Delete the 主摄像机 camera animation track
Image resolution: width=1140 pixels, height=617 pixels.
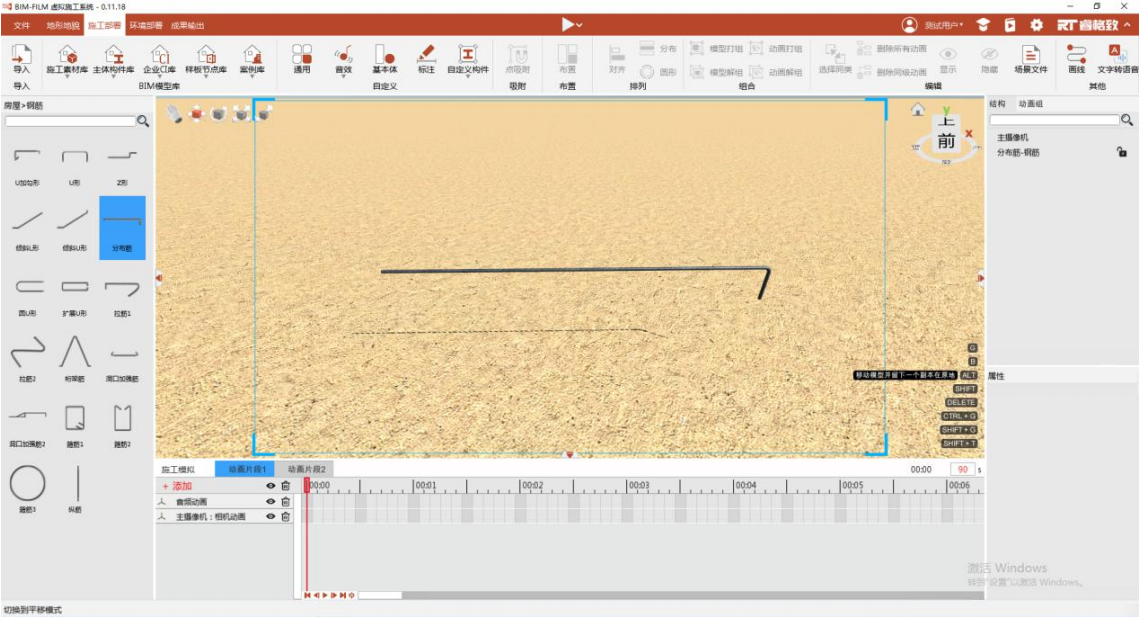click(286, 517)
